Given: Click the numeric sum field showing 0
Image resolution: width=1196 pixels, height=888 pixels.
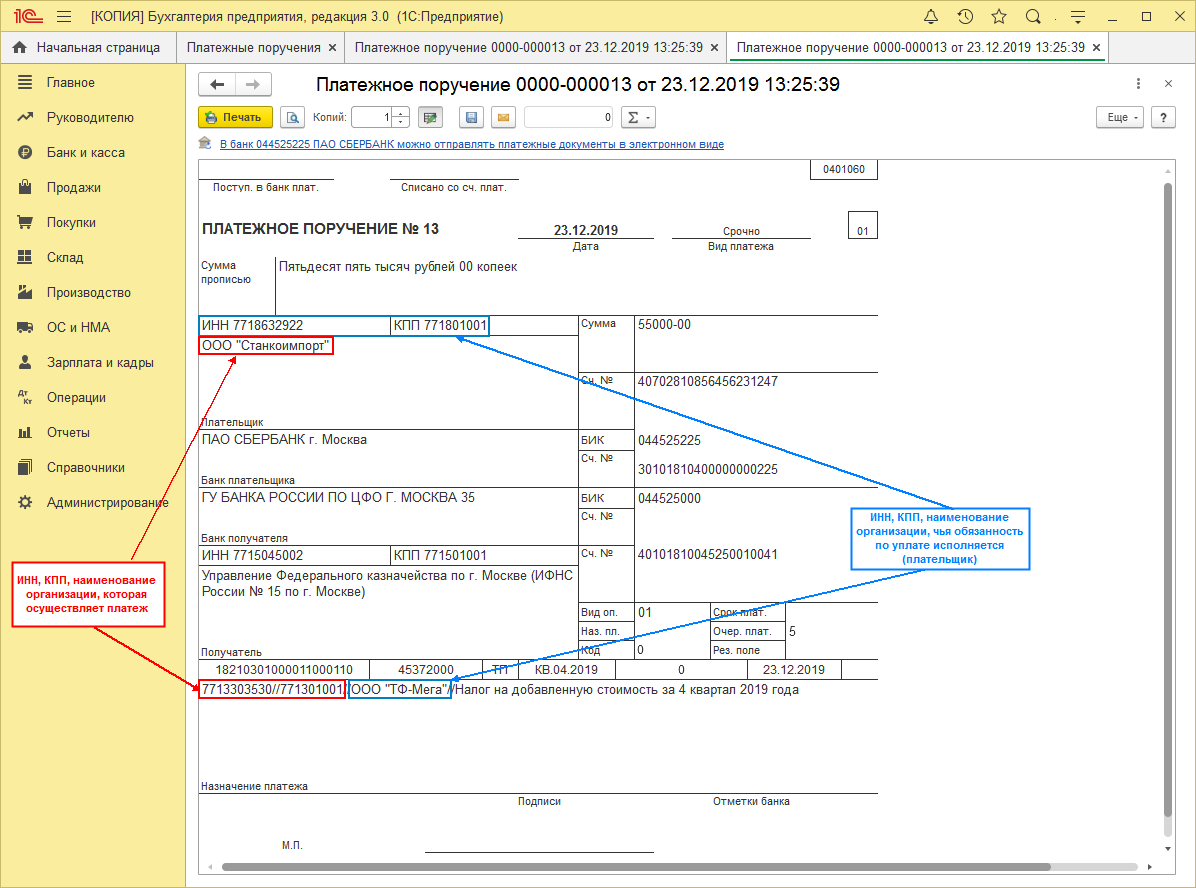Looking at the screenshot, I should tap(569, 117).
